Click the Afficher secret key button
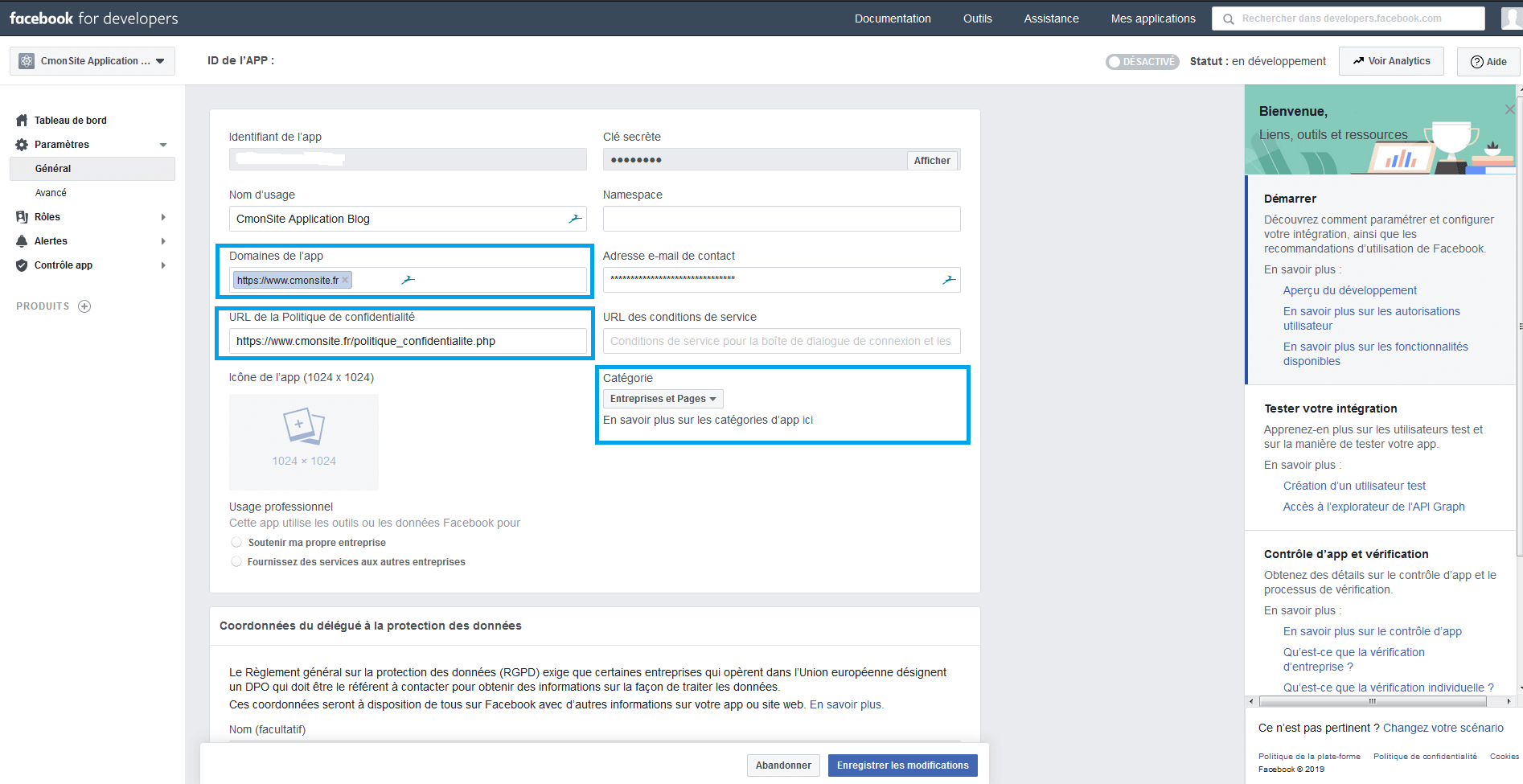Screen dimensions: 1523x784 click(932, 161)
